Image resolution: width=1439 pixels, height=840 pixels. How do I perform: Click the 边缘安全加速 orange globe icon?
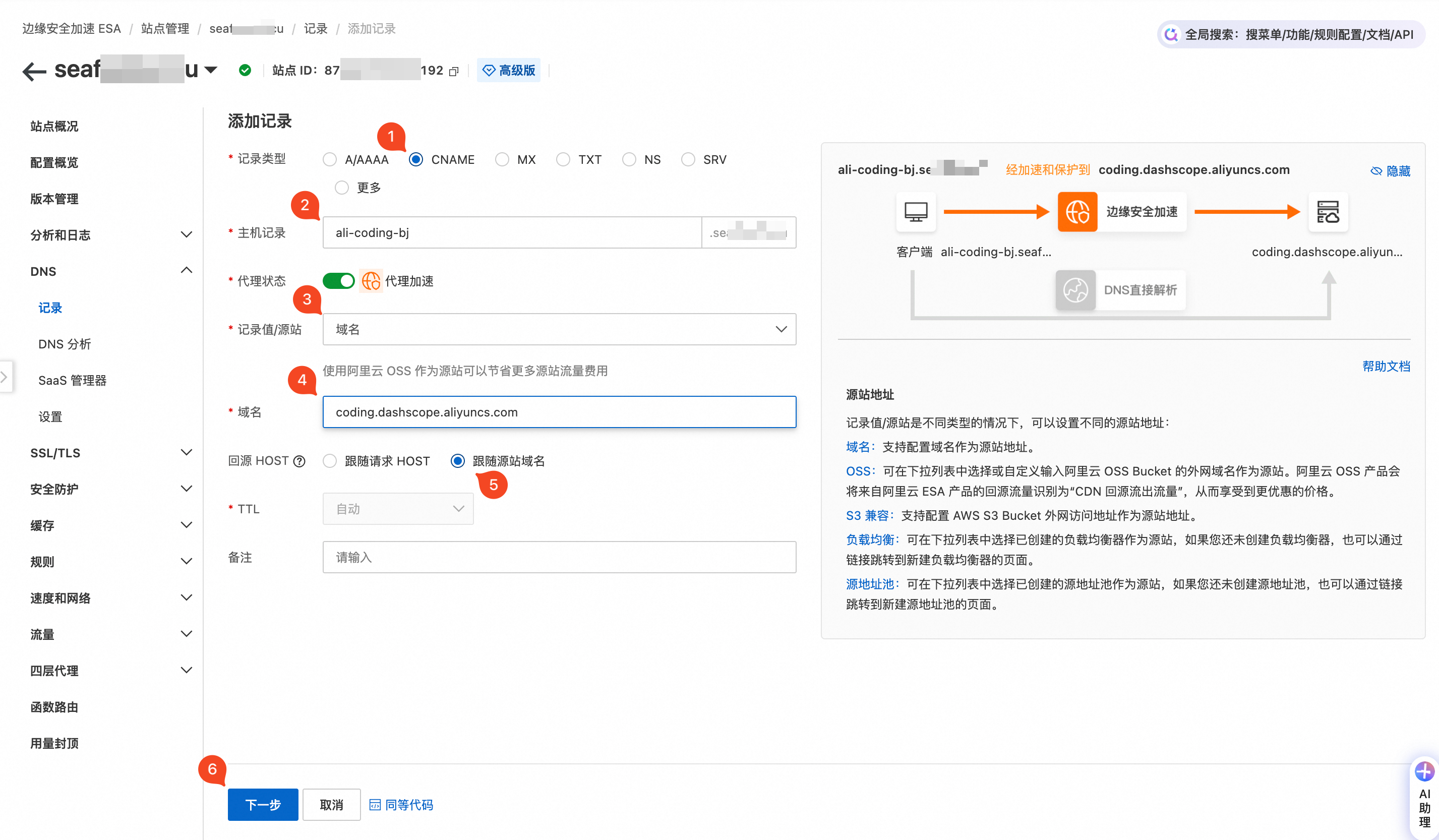(1077, 212)
